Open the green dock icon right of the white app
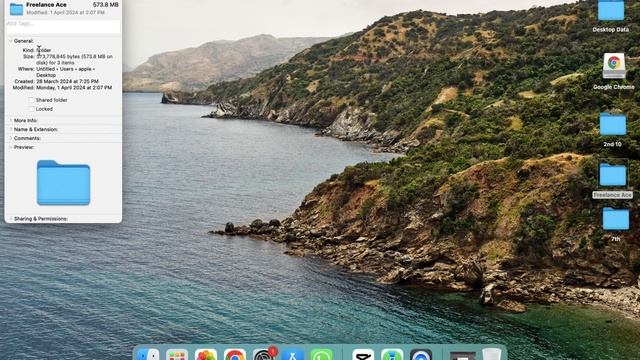The image size is (640, 360). 392,355
